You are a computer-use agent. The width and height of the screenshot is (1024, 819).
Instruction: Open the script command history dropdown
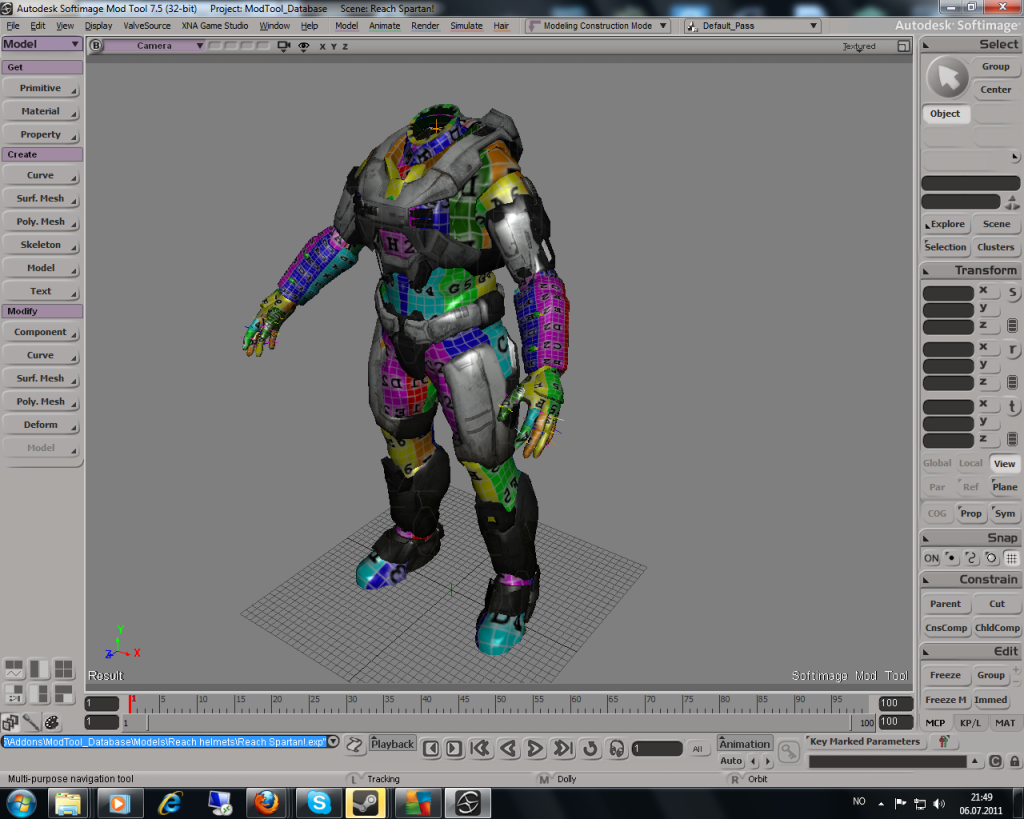point(333,741)
